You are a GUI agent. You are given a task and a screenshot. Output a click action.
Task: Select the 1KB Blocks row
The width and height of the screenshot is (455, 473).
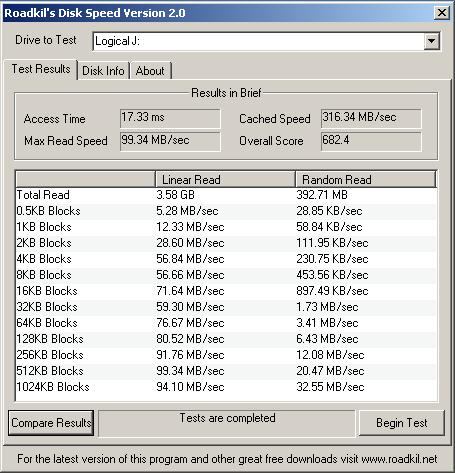point(226,227)
